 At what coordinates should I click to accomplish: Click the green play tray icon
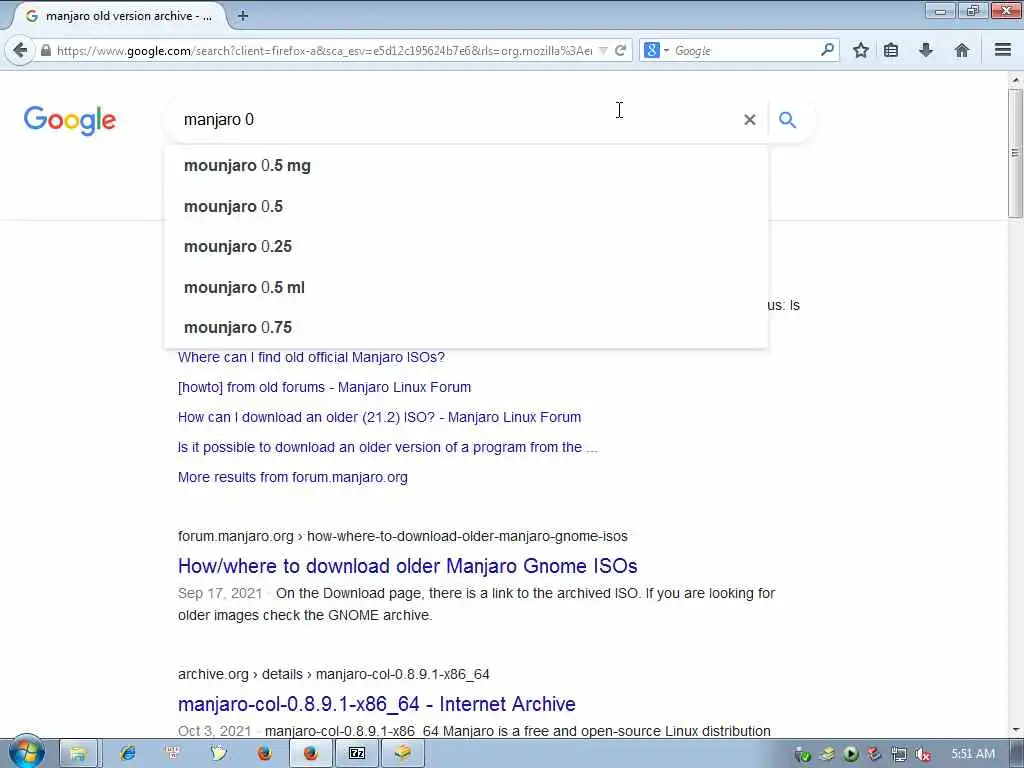pos(850,754)
